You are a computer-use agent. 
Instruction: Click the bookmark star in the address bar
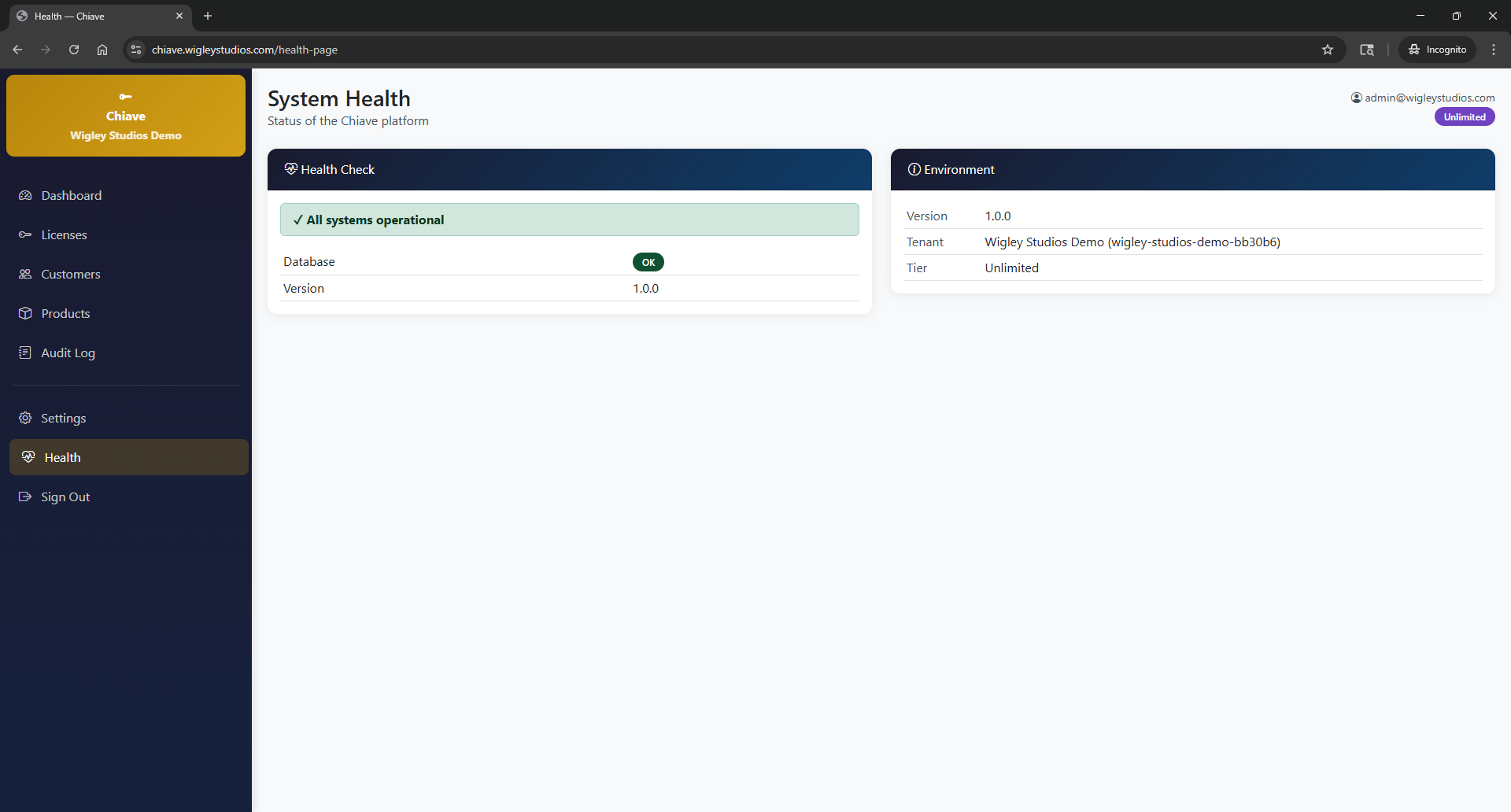click(1328, 50)
